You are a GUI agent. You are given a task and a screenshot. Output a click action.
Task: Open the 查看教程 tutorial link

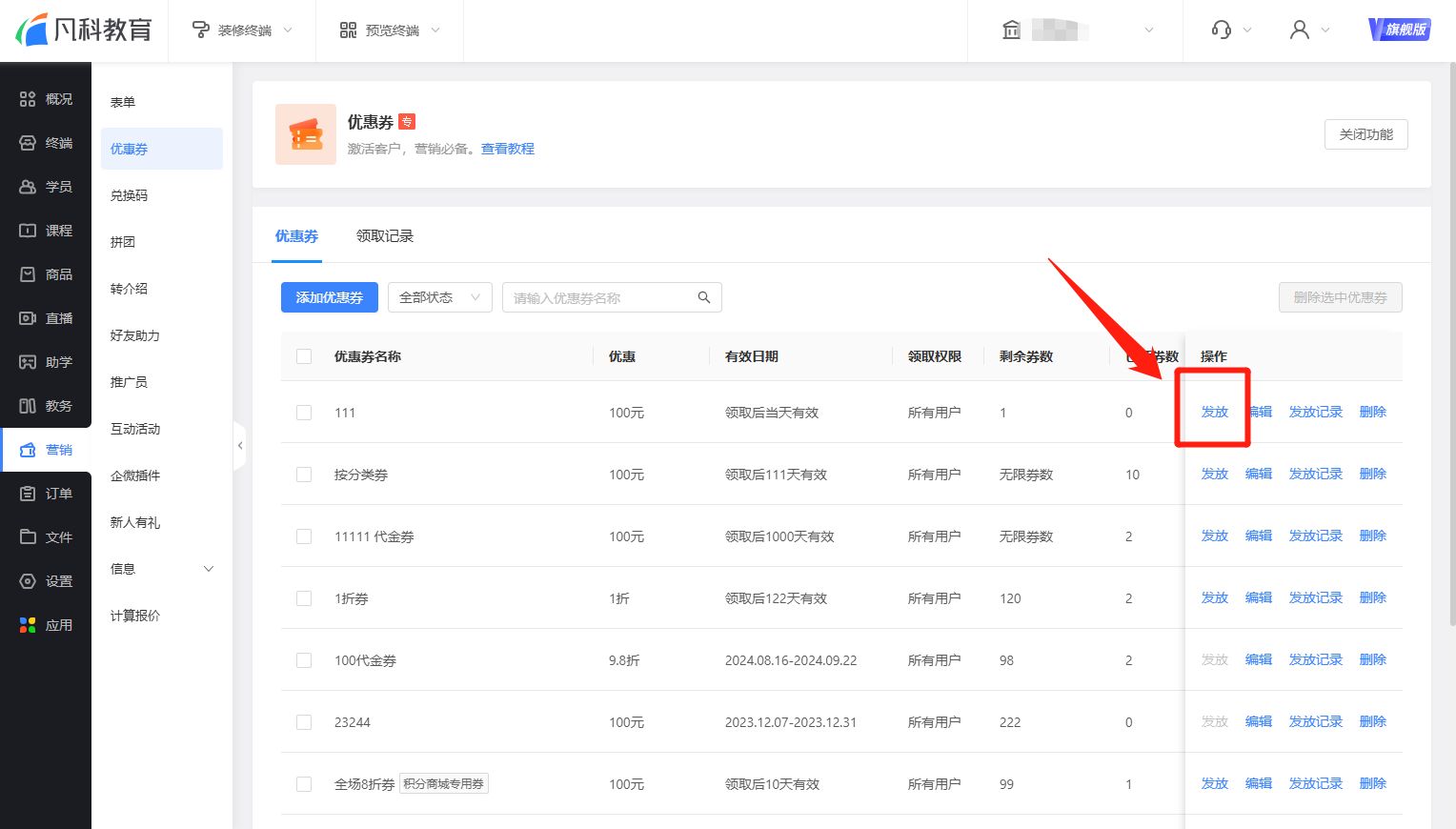click(508, 149)
